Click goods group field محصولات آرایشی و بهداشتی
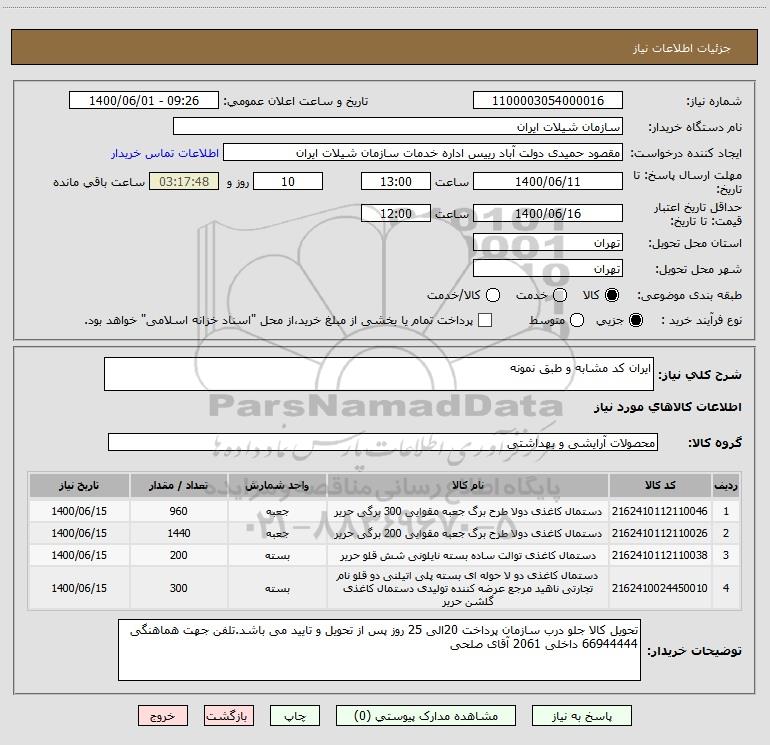 tap(383, 442)
